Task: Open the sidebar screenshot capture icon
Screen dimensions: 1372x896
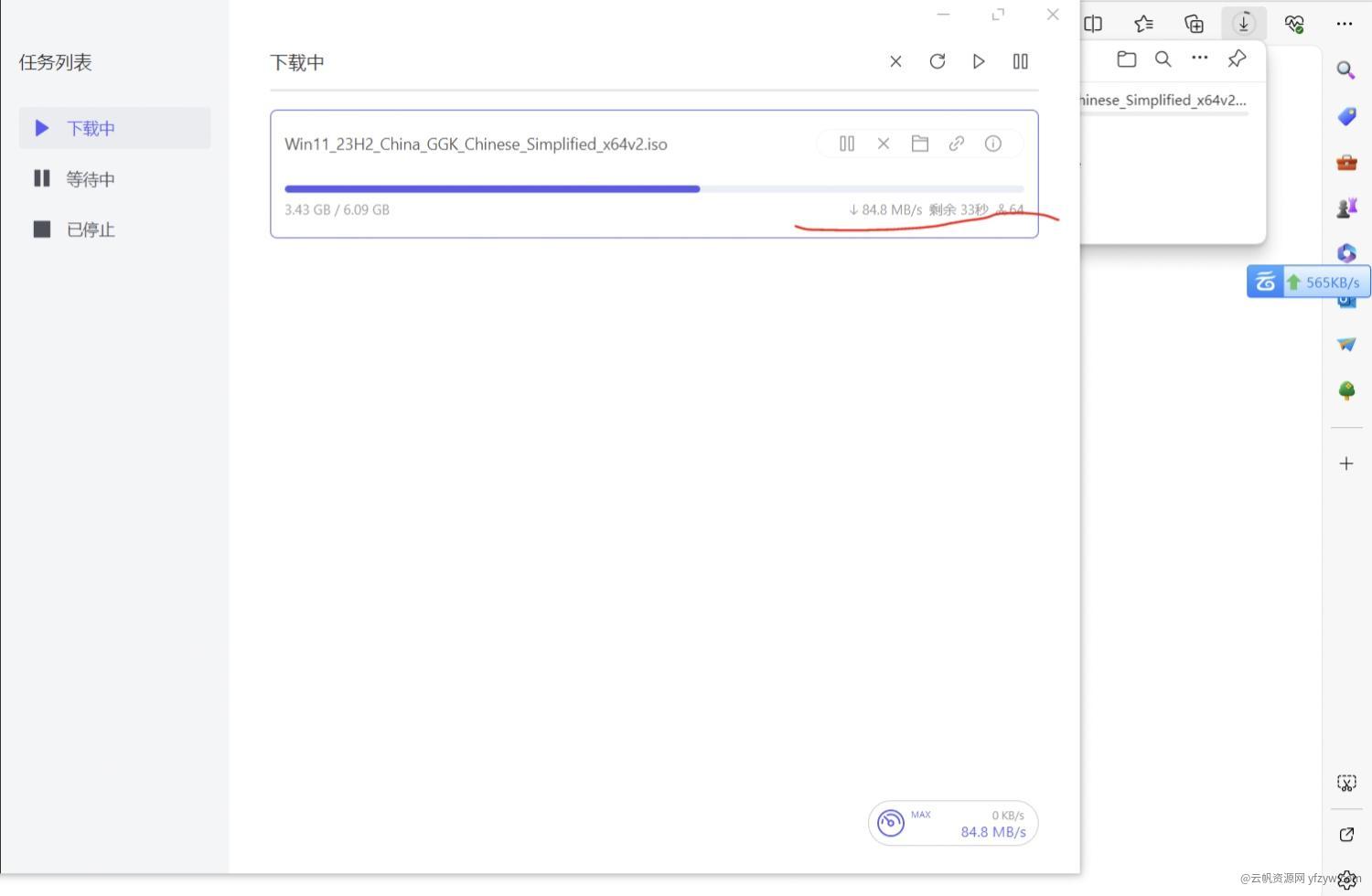Action: click(x=1346, y=784)
